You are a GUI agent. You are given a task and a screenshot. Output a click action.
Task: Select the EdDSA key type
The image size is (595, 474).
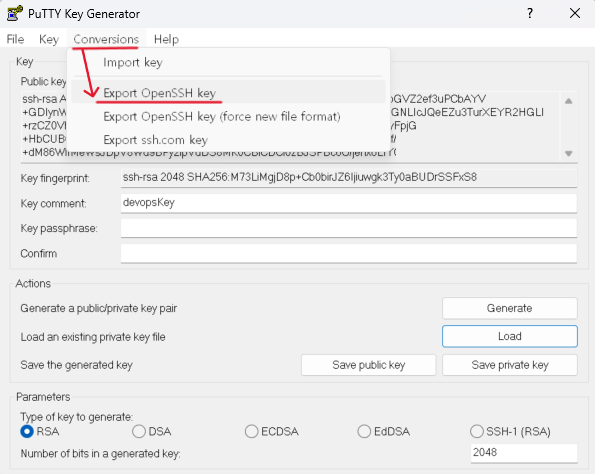(384, 431)
